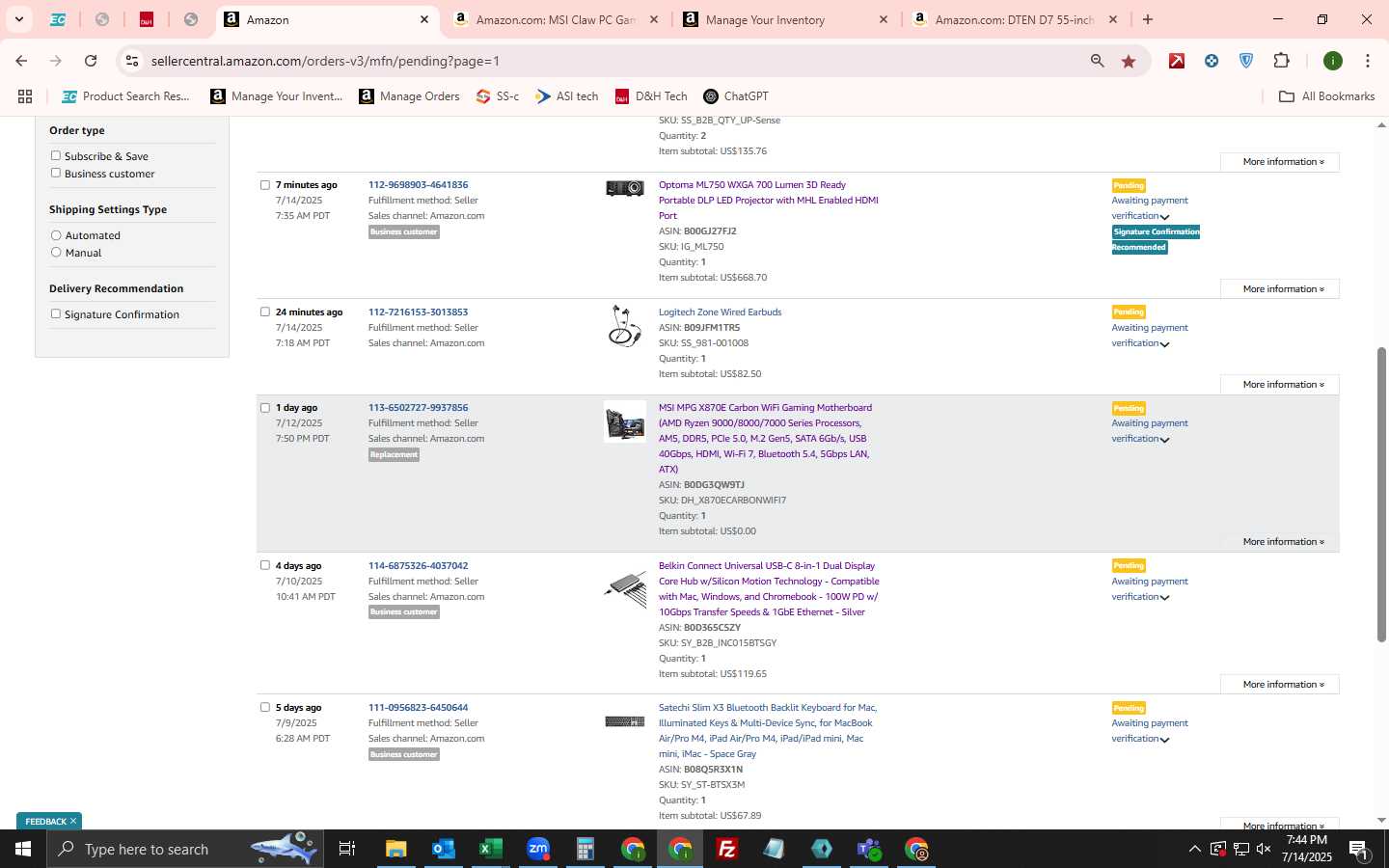Expand More information for Logitech earbuds order
The image size is (1389, 868).
[x=1279, y=385]
